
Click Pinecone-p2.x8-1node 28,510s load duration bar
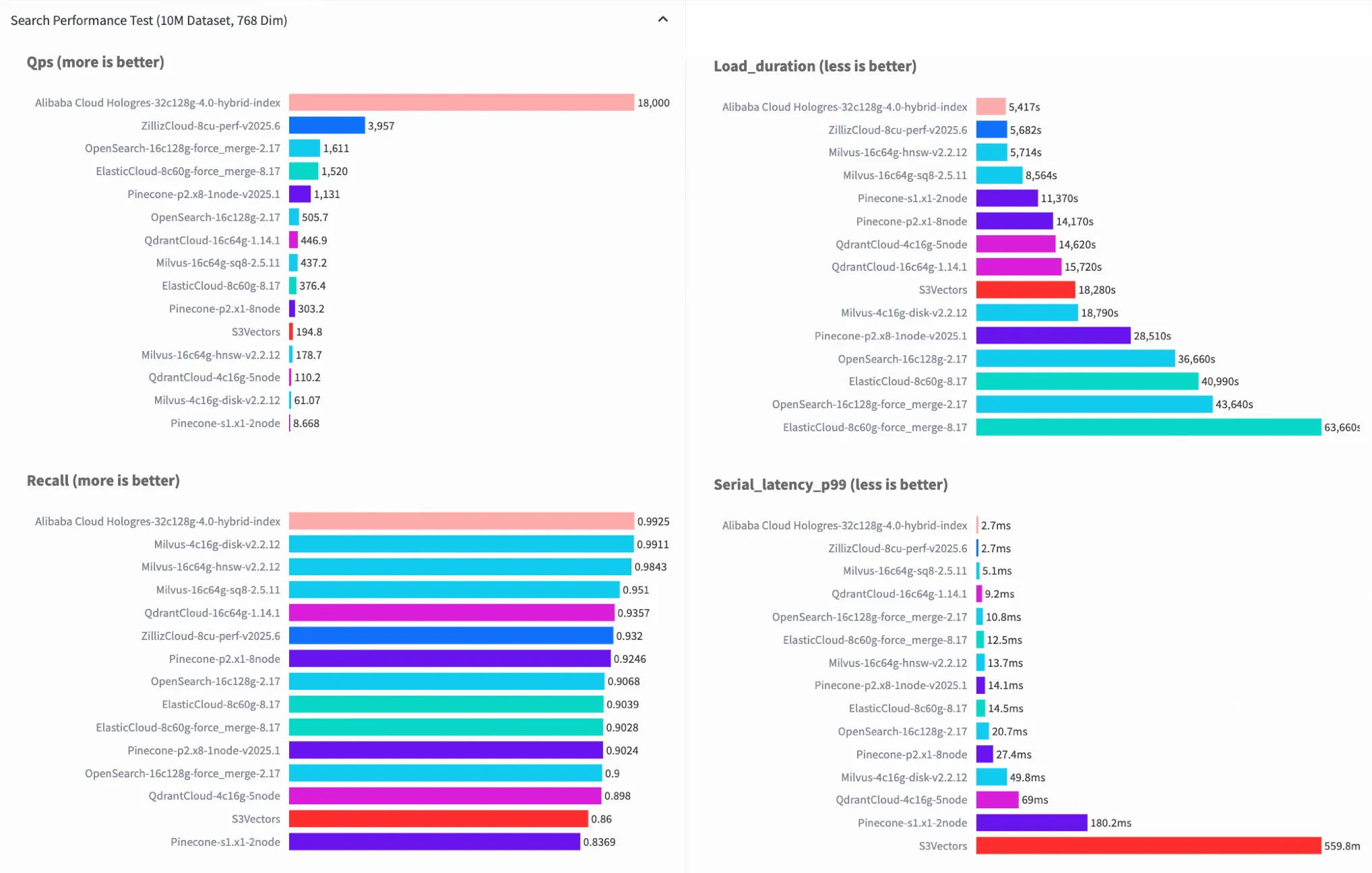[1053, 335]
